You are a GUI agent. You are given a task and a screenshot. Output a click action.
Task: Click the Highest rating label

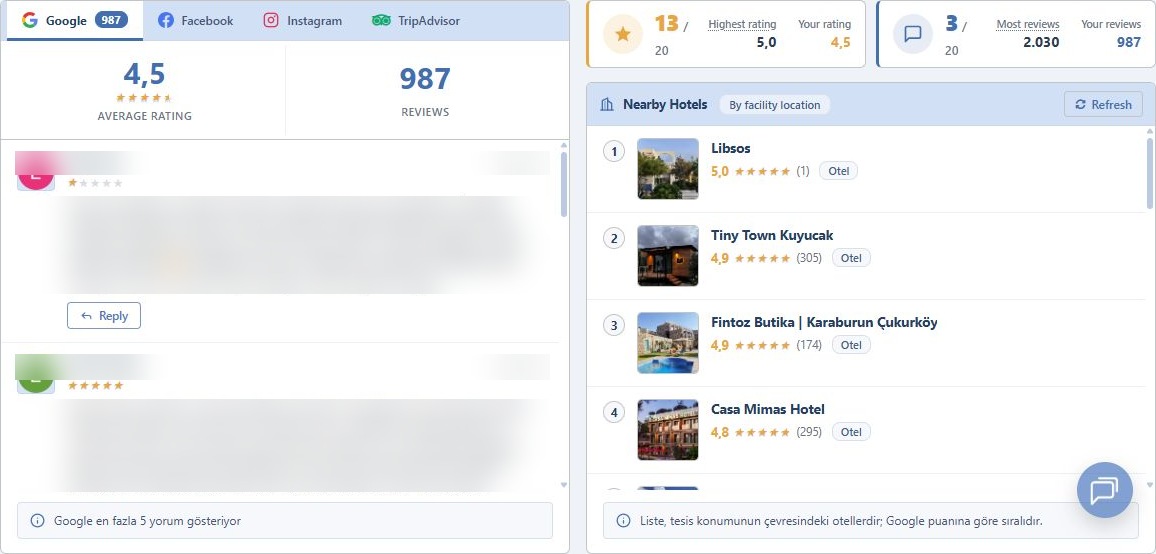coord(742,24)
